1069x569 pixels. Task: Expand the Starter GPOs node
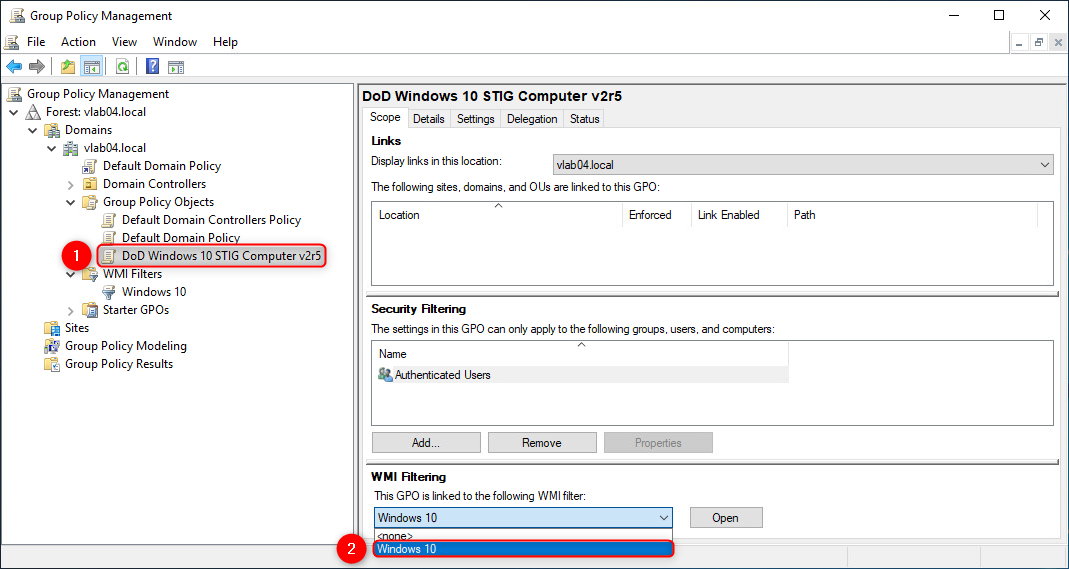coord(71,310)
